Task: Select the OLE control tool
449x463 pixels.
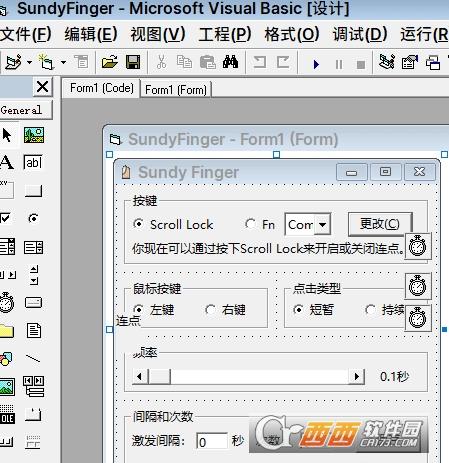Action: [x=7, y=414]
